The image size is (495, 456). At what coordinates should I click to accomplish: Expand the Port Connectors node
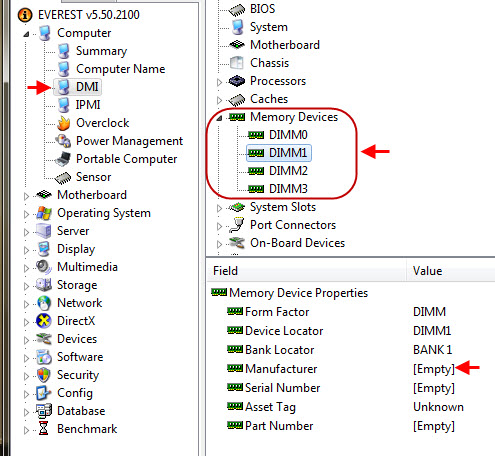[219, 226]
